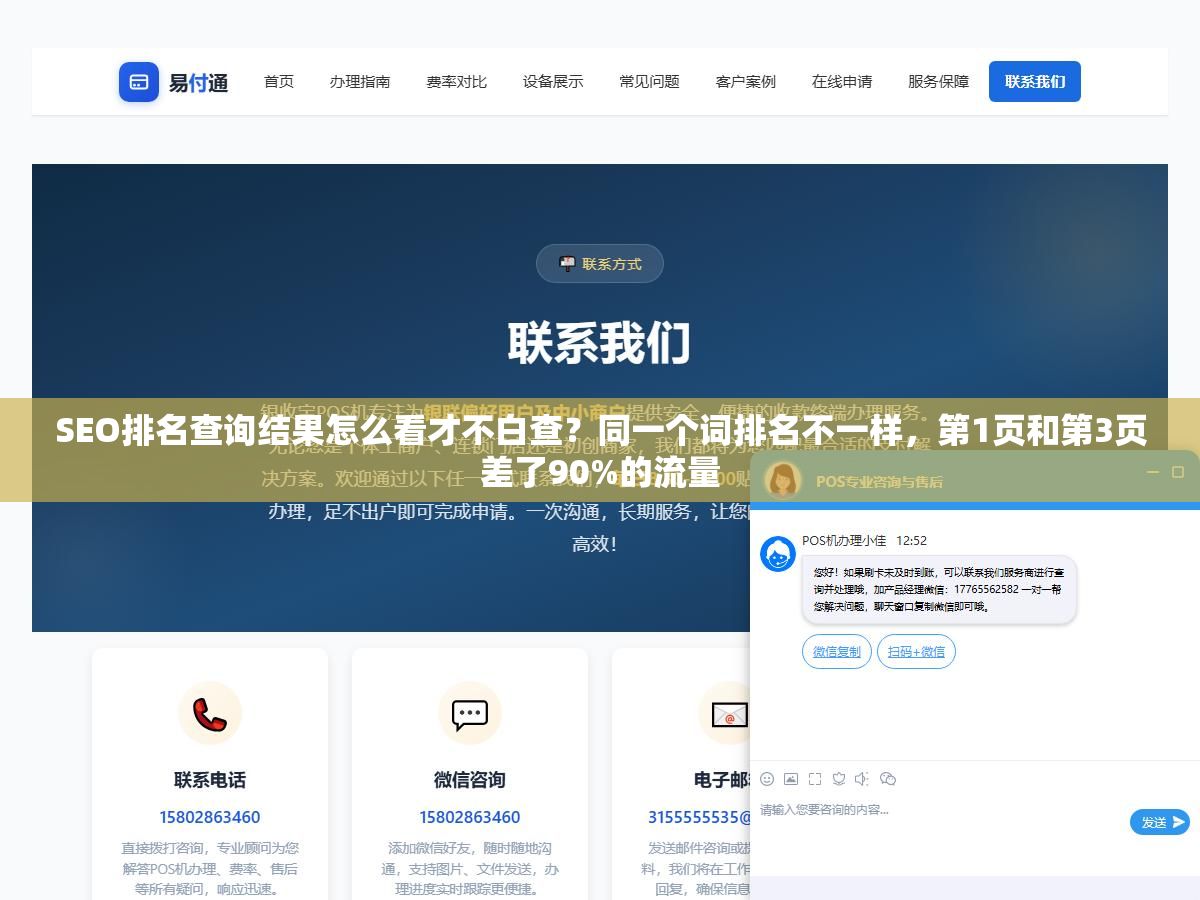
Task: Click phone number 15802863460 under 联系电话
Action: (210, 817)
